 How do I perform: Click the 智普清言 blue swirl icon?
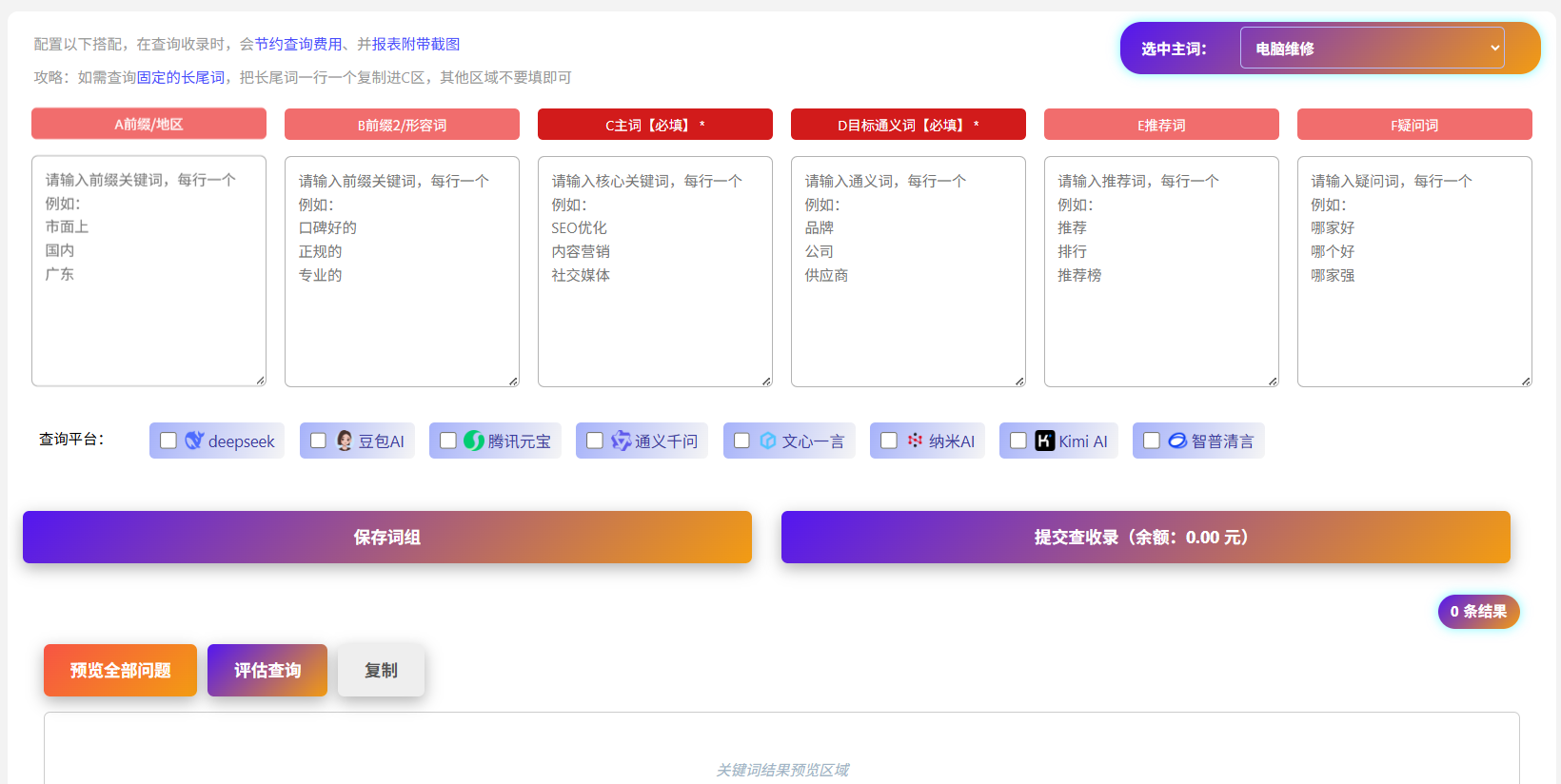[1177, 441]
